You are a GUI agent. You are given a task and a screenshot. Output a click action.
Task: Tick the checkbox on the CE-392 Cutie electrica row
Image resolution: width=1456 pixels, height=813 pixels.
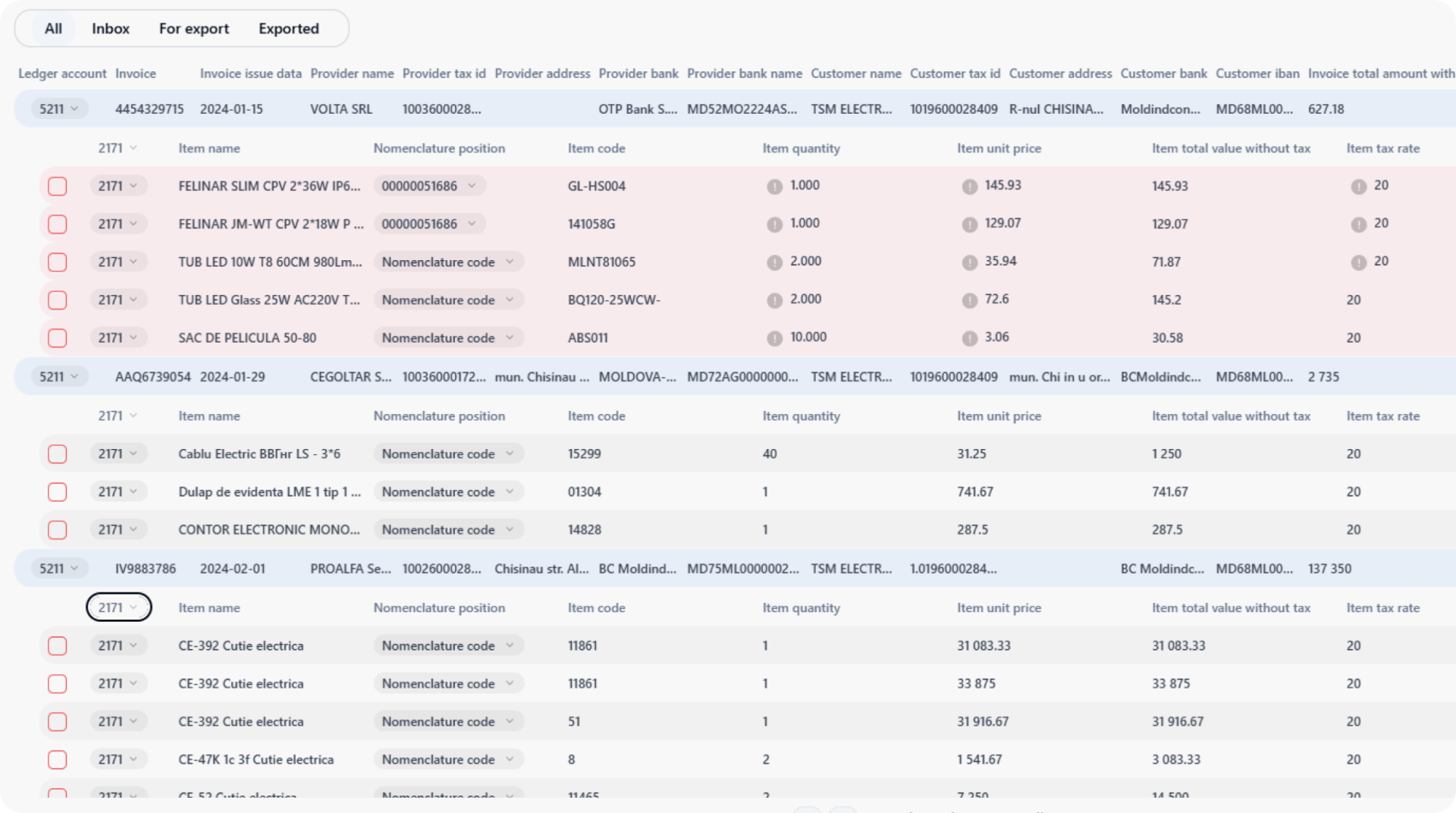click(x=57, y=645)
